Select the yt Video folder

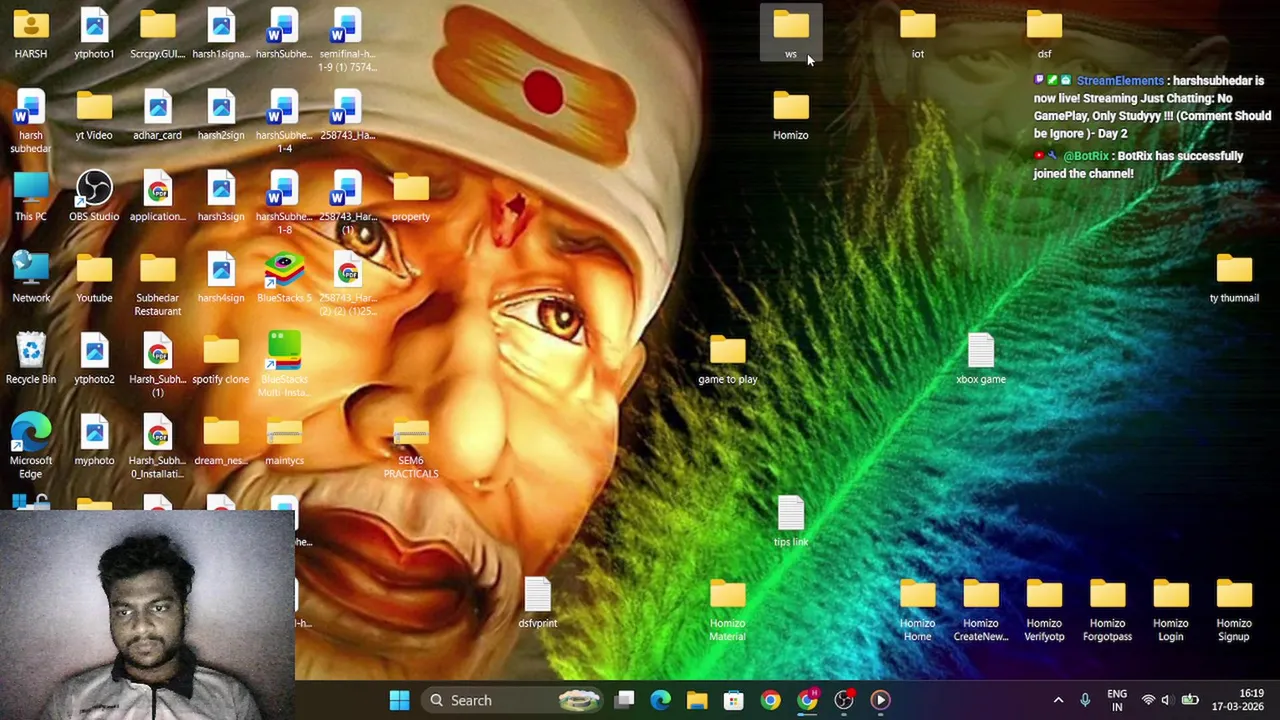(x=94, y=115)
